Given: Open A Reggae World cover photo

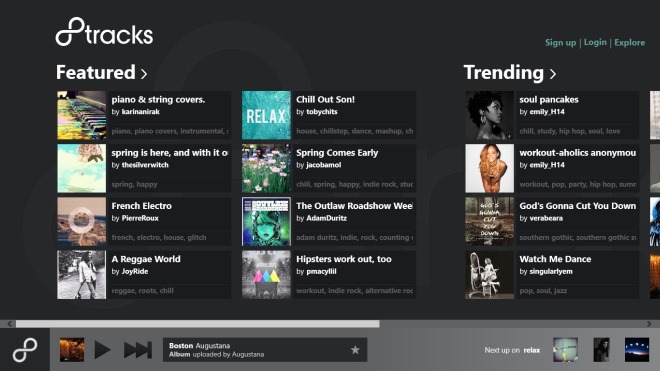Looking at the screenshot, I should tap(82, 275).
